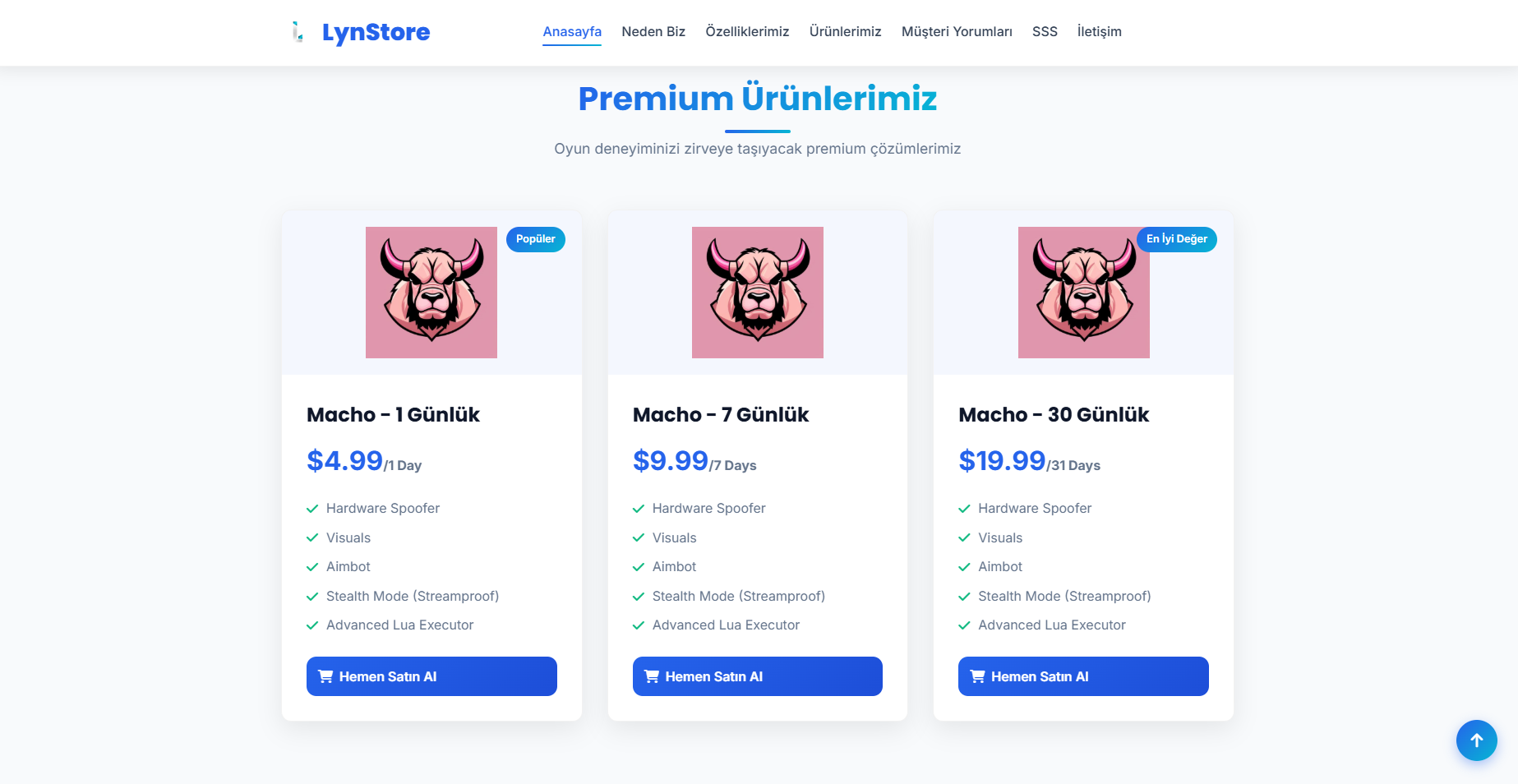This screenshot has width=1518, height=784.
Task: Purchase Macho 30 Günlük via Hemen Satın Al
Action: (1083, 676)
